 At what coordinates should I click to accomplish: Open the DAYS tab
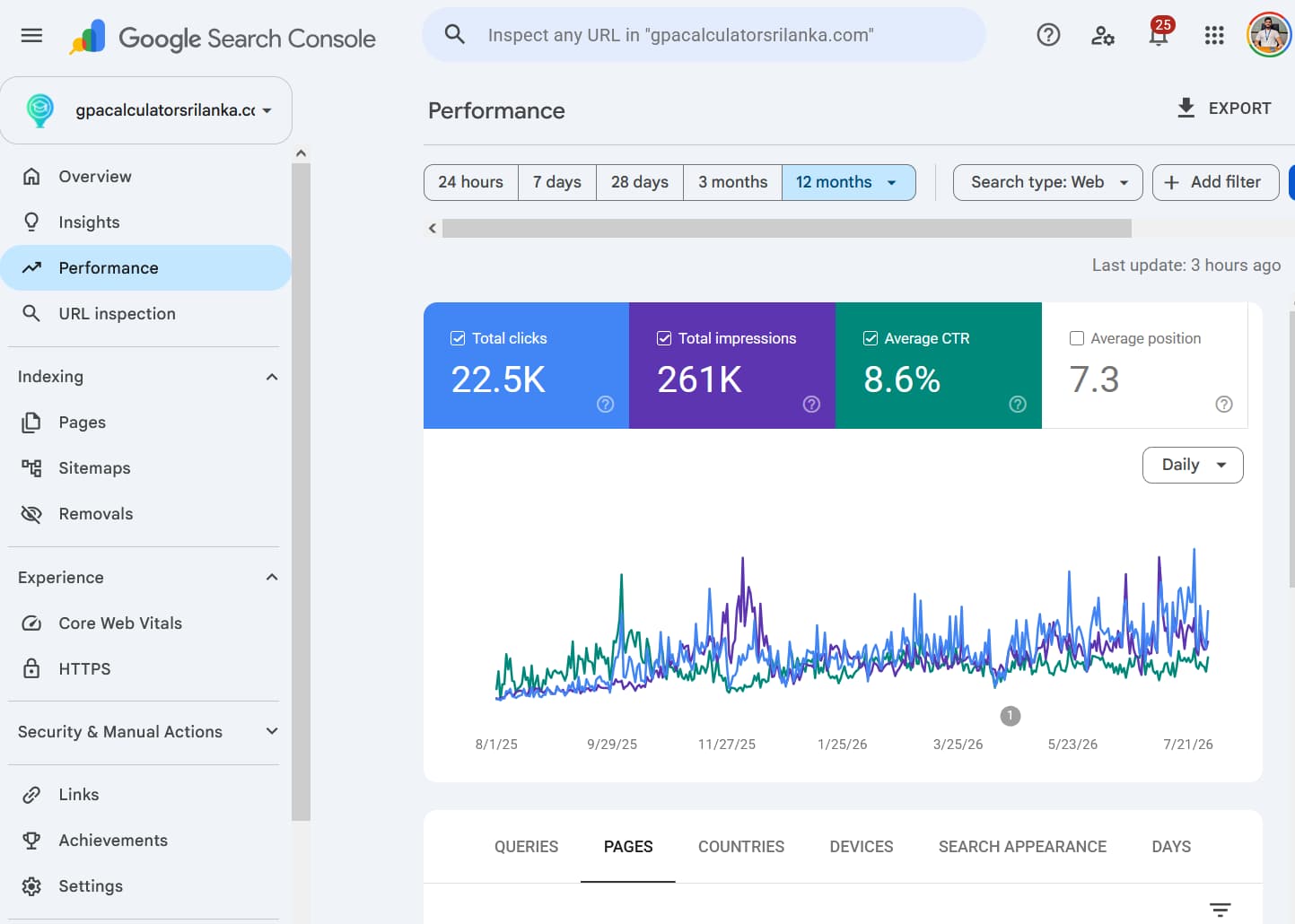point(1171,847)
